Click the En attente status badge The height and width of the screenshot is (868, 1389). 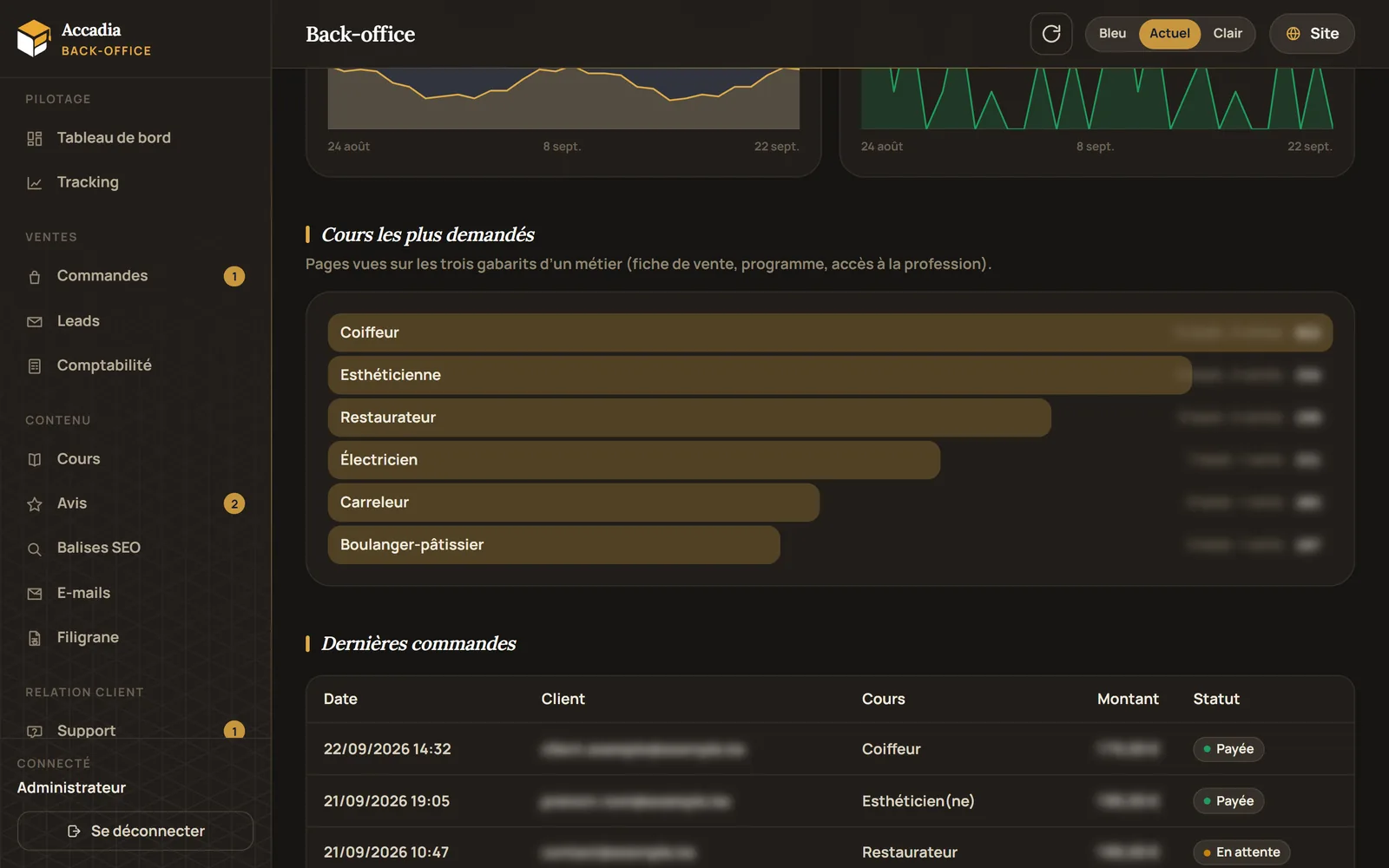coord(1241,852)
